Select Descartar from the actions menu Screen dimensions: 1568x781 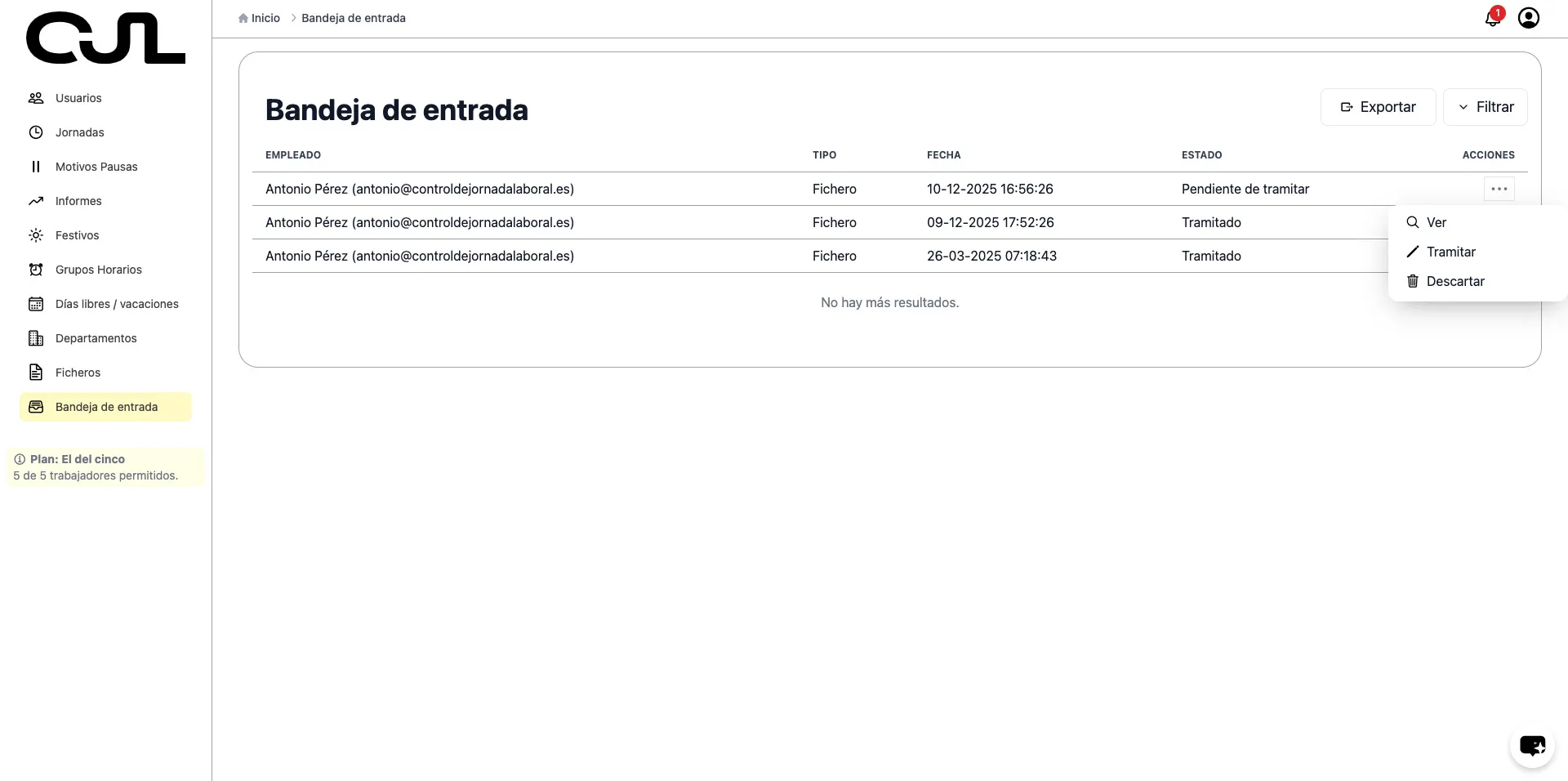point(1454,281)
